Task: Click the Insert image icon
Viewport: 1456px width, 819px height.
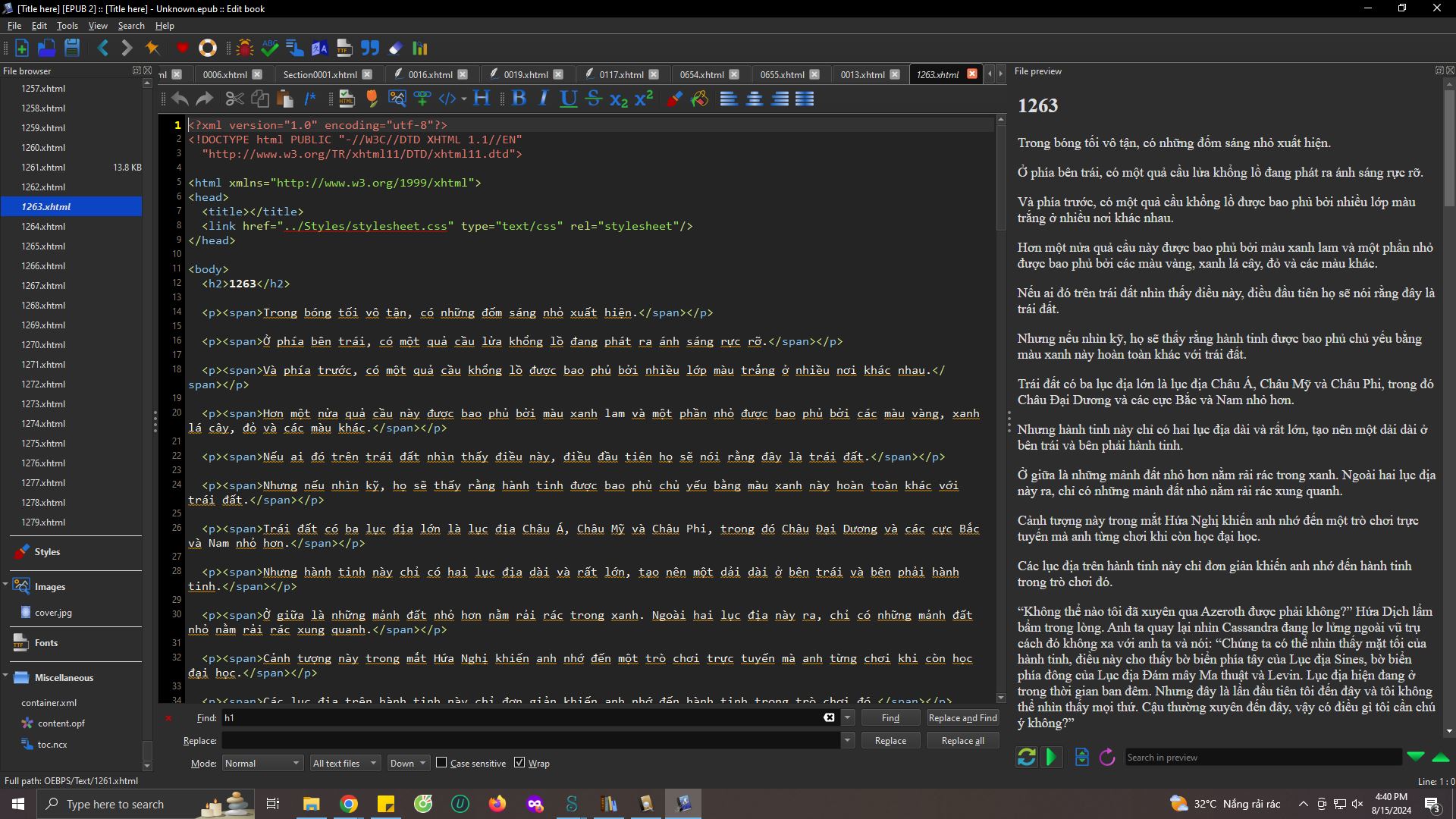Action: (x=397, y=99)
